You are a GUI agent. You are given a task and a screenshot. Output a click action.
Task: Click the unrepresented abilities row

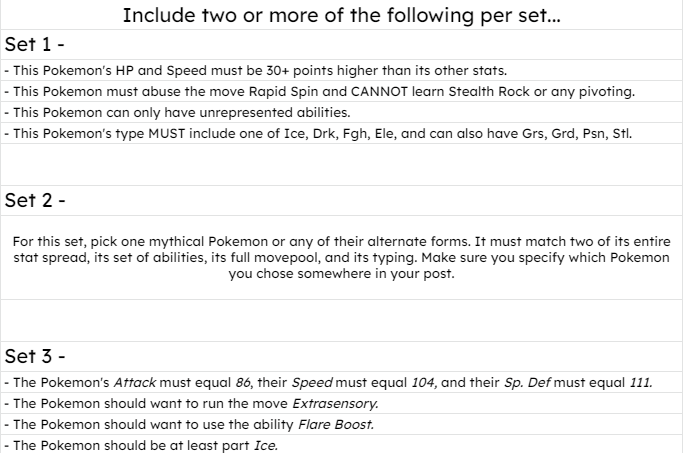tap(342, 112)
